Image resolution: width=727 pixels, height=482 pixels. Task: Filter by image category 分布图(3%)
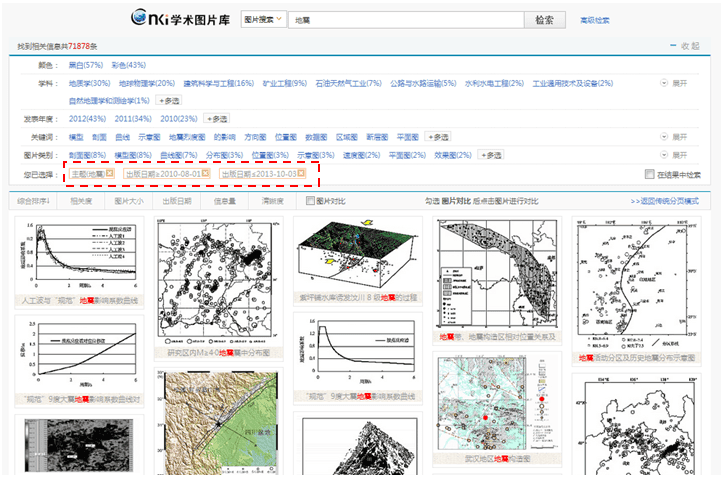(x=224, y=155)
